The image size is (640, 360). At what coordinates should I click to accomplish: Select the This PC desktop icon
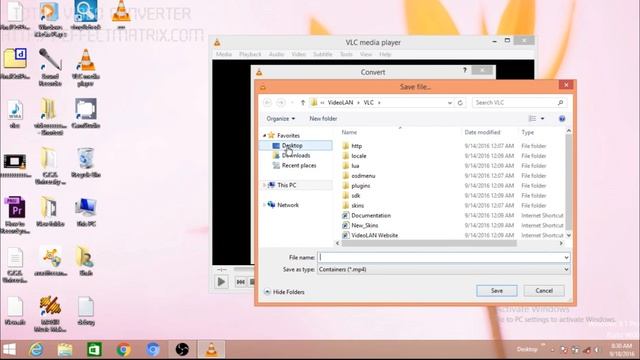[86, 212]
